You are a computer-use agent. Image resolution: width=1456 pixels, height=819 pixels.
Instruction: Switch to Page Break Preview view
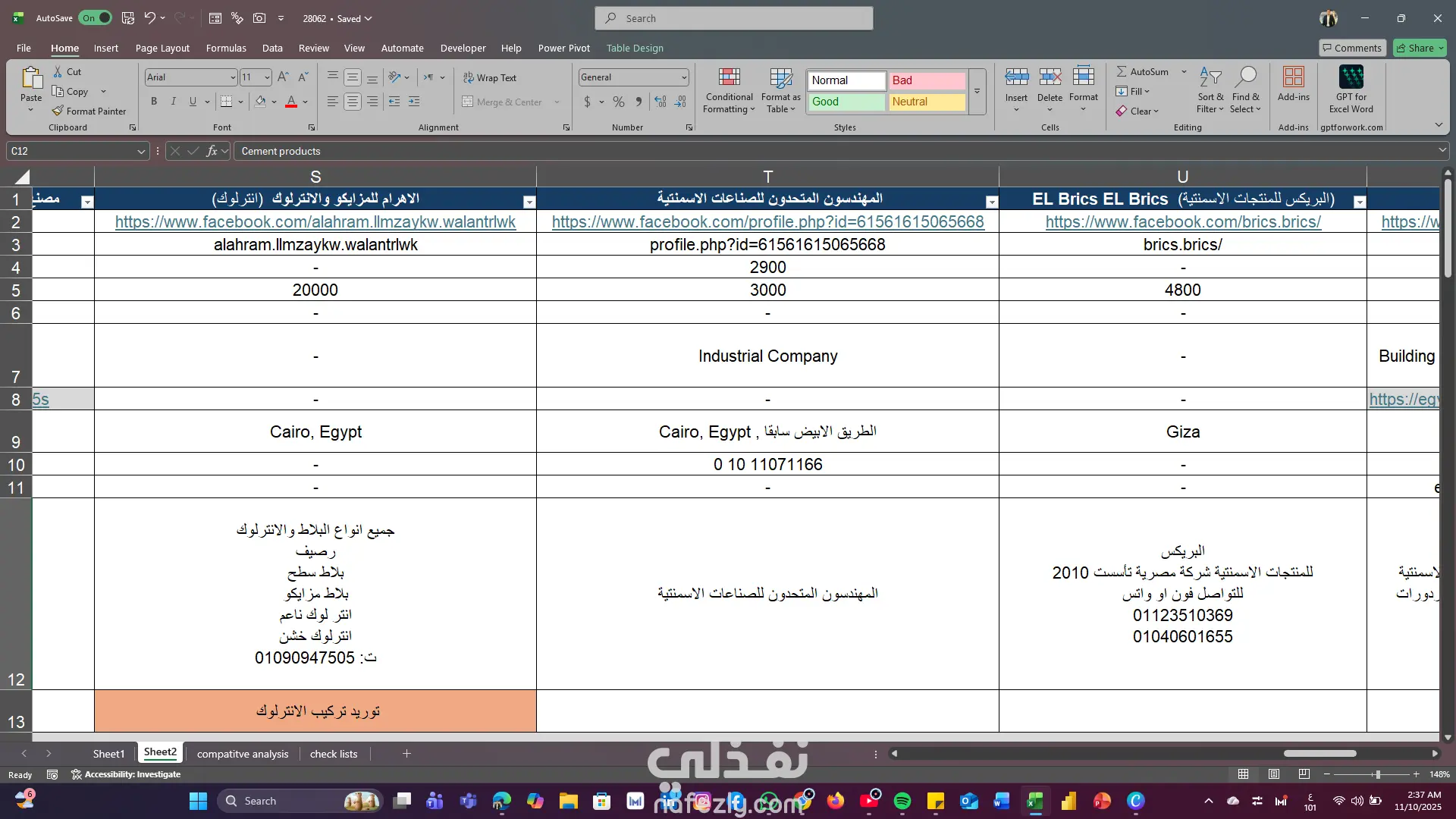(x=1304, y=774)
